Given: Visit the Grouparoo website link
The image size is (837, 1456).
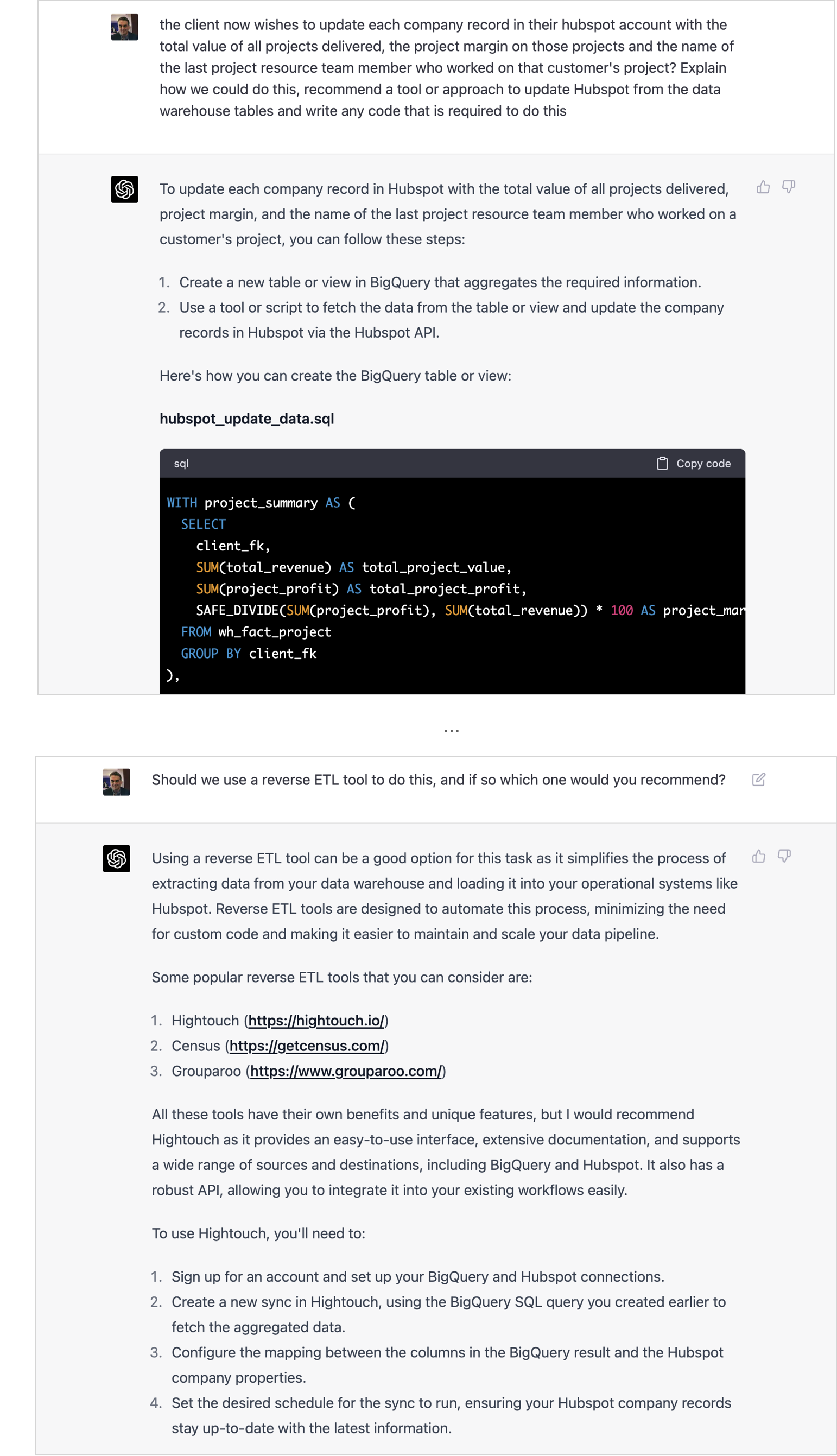Looking at the screenshot, I should [346, 1071].
